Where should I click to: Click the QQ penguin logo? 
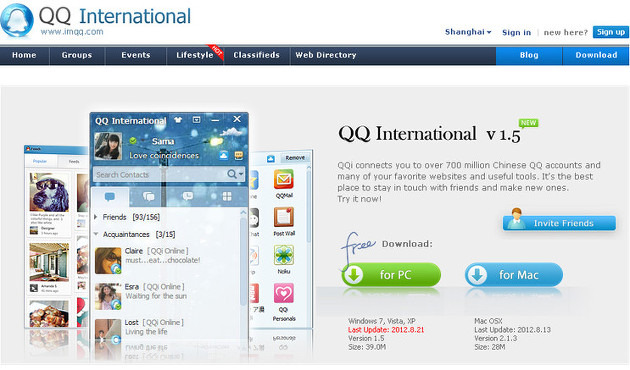click(16, 20)
